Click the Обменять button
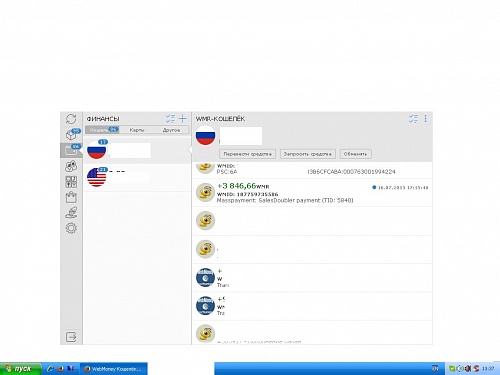The width and height of the screenshot is (500, 375). pyautogui.click(x=355, y=154)
